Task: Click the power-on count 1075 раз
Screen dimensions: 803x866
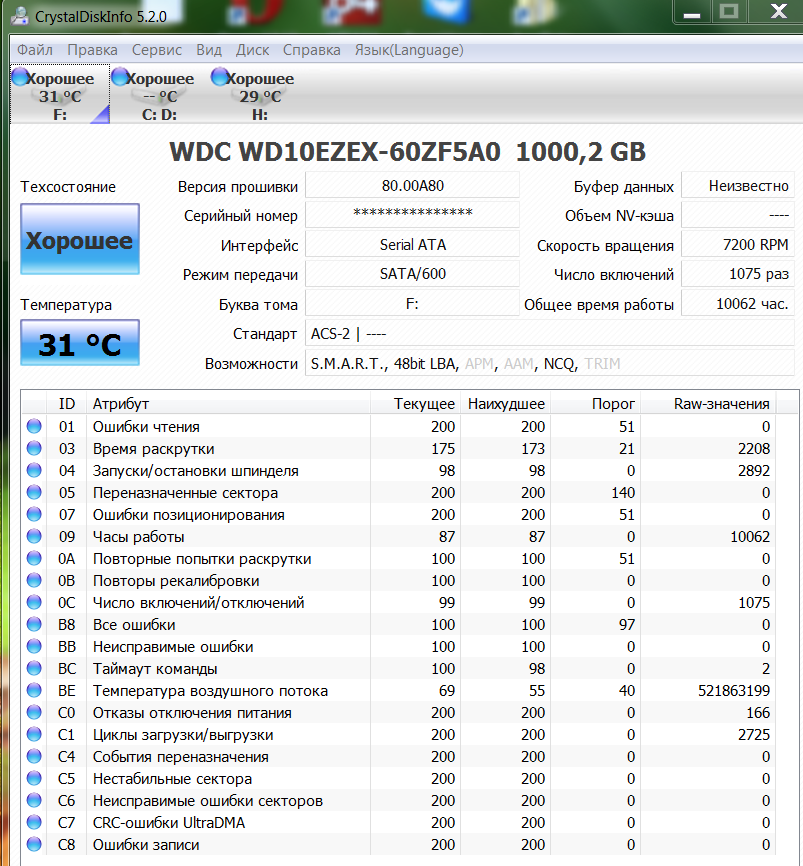Action: coord(738,273)
